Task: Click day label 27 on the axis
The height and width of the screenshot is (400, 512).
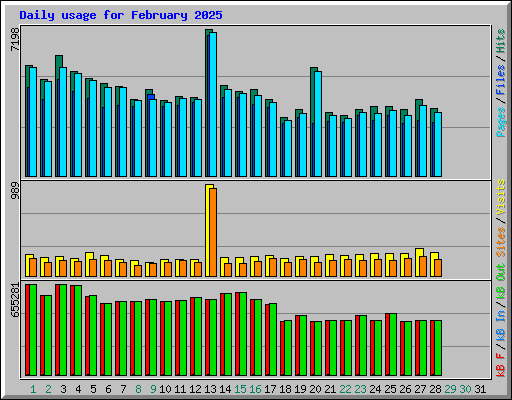Action: (x=420, y=389)
